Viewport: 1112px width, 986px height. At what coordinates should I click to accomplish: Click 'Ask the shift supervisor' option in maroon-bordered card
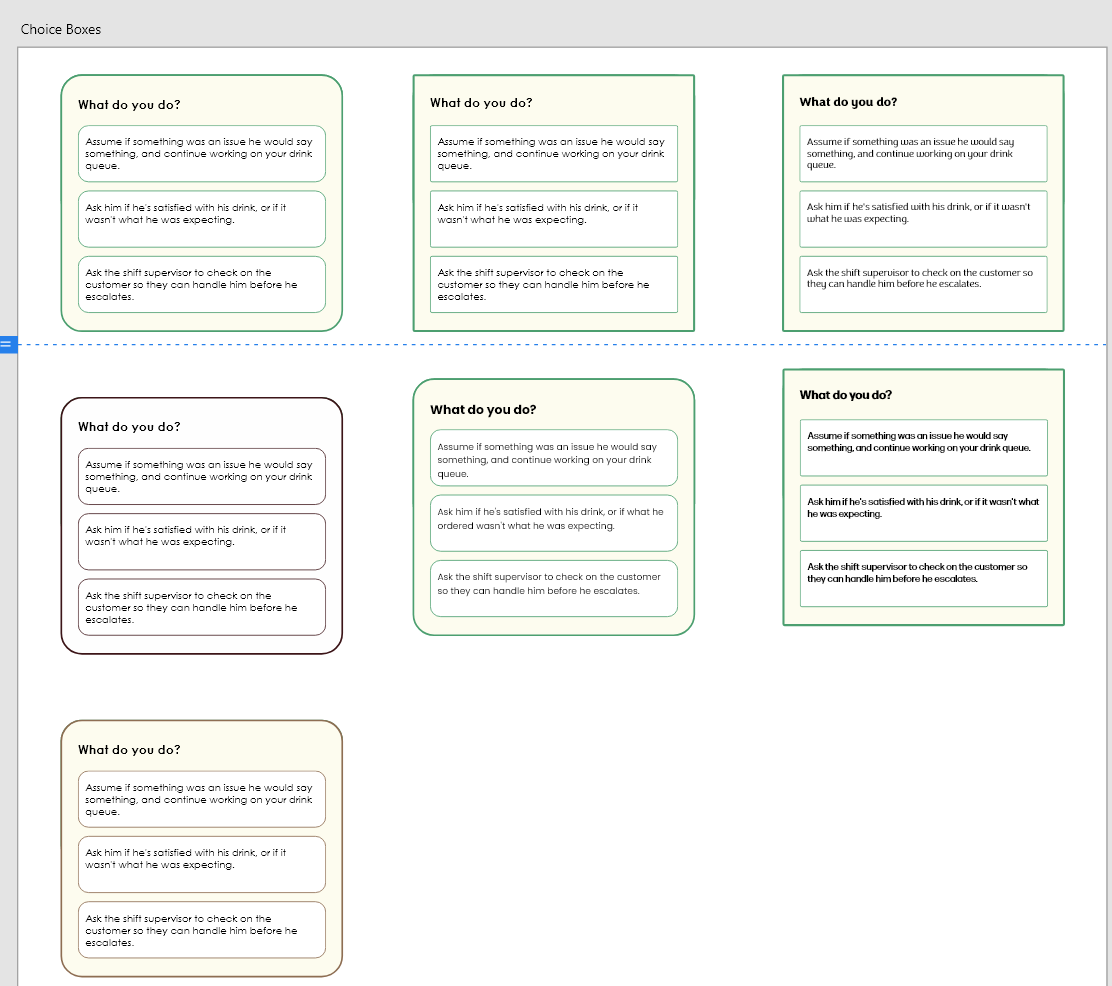[201, 607]
